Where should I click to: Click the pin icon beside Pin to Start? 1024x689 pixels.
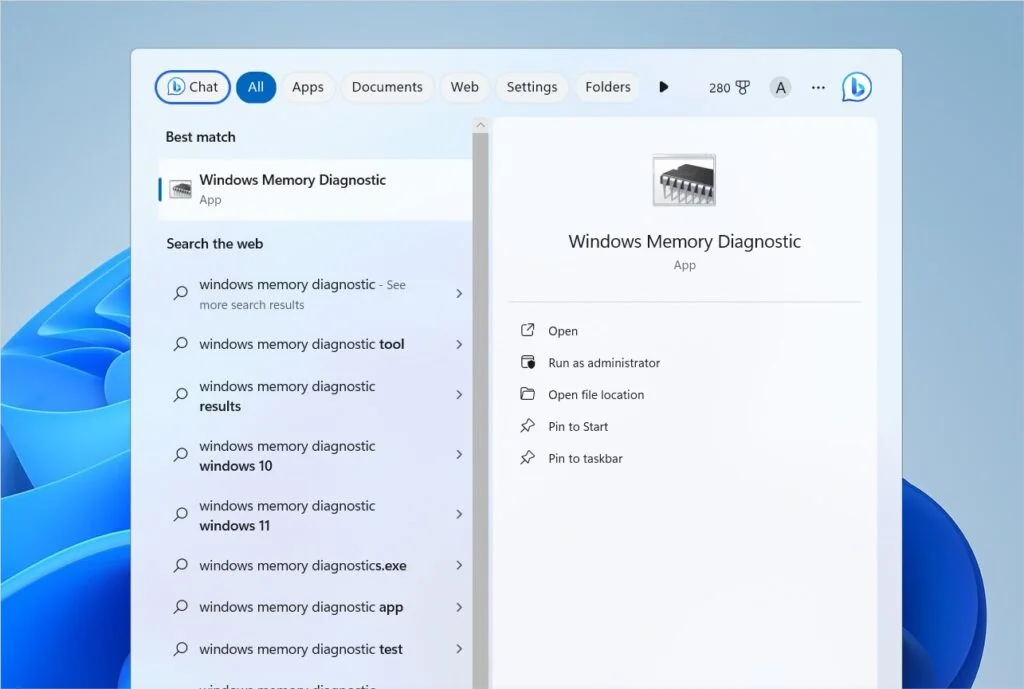(x=528, y=426)
